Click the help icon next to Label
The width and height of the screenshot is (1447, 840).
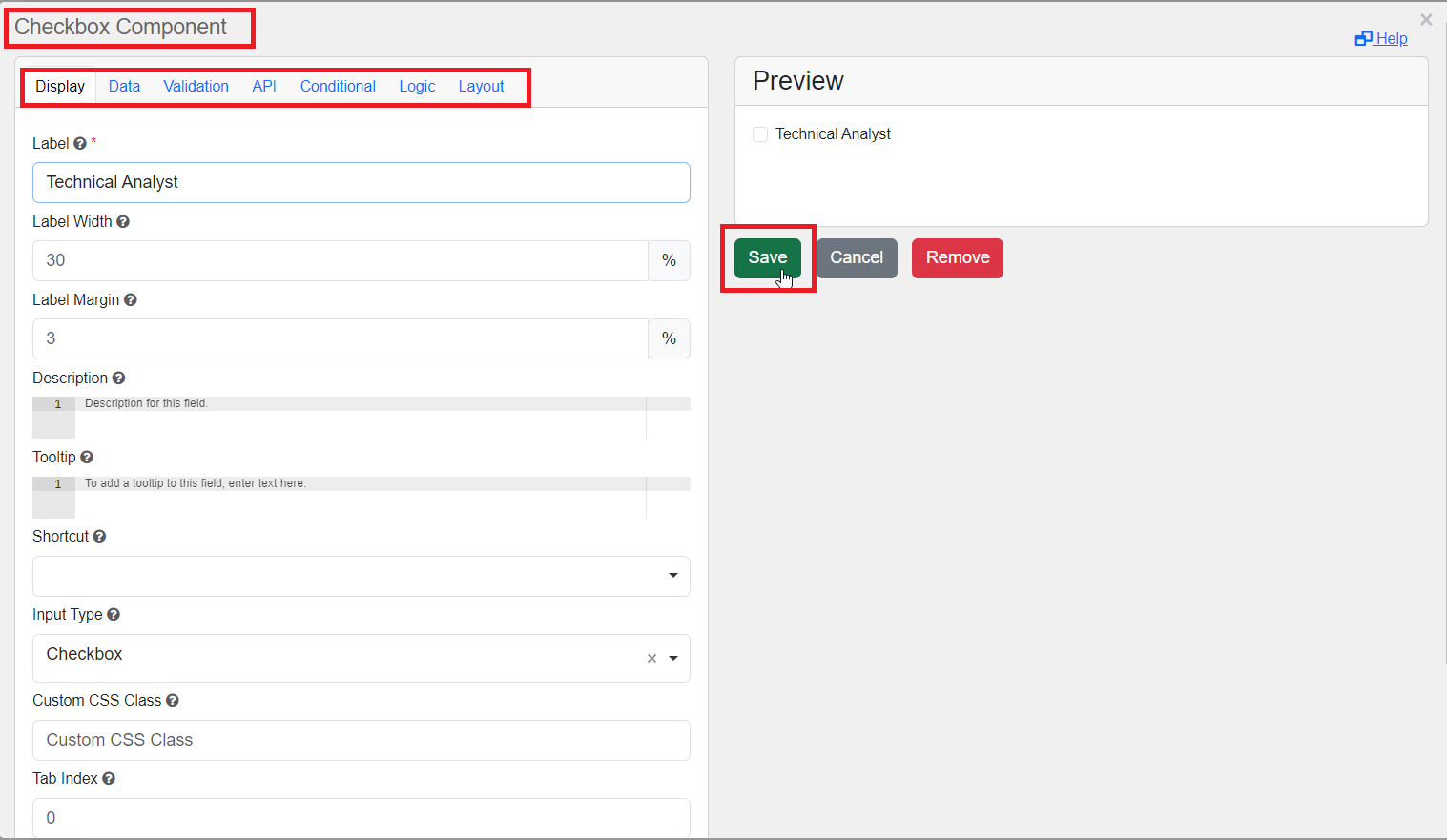(x=80, y=143)
